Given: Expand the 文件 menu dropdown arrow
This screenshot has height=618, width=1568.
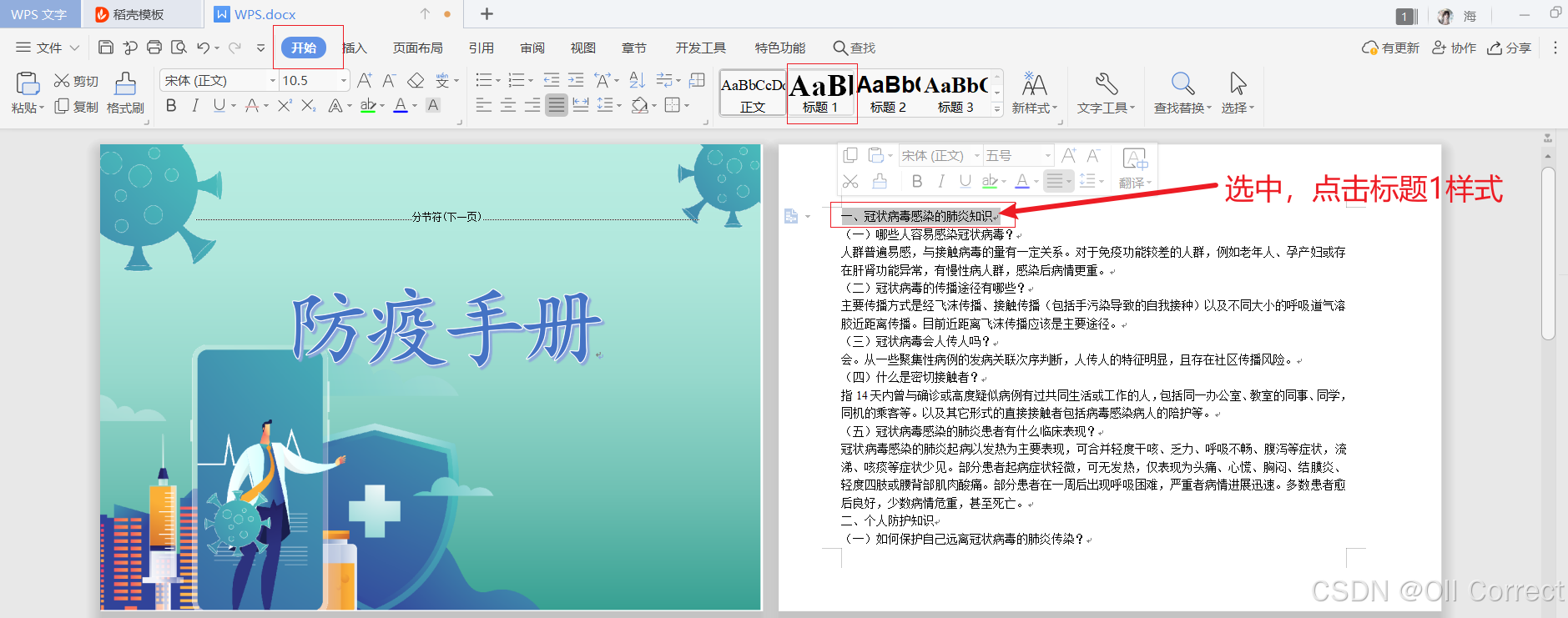Looking at the screenshot, I should point(74,48).
